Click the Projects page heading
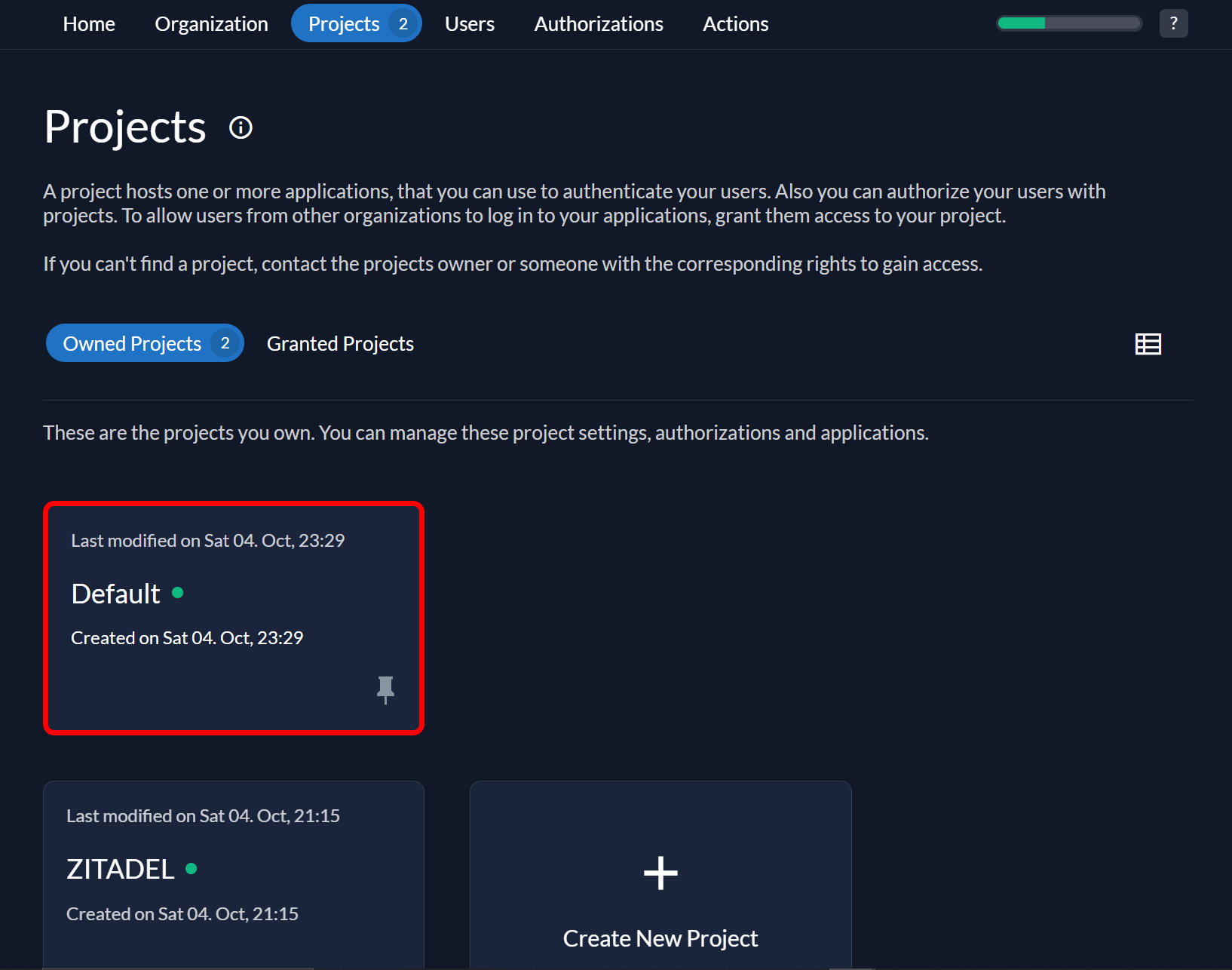This screenshot has width=1232, height=970. (x=125, y=127)
